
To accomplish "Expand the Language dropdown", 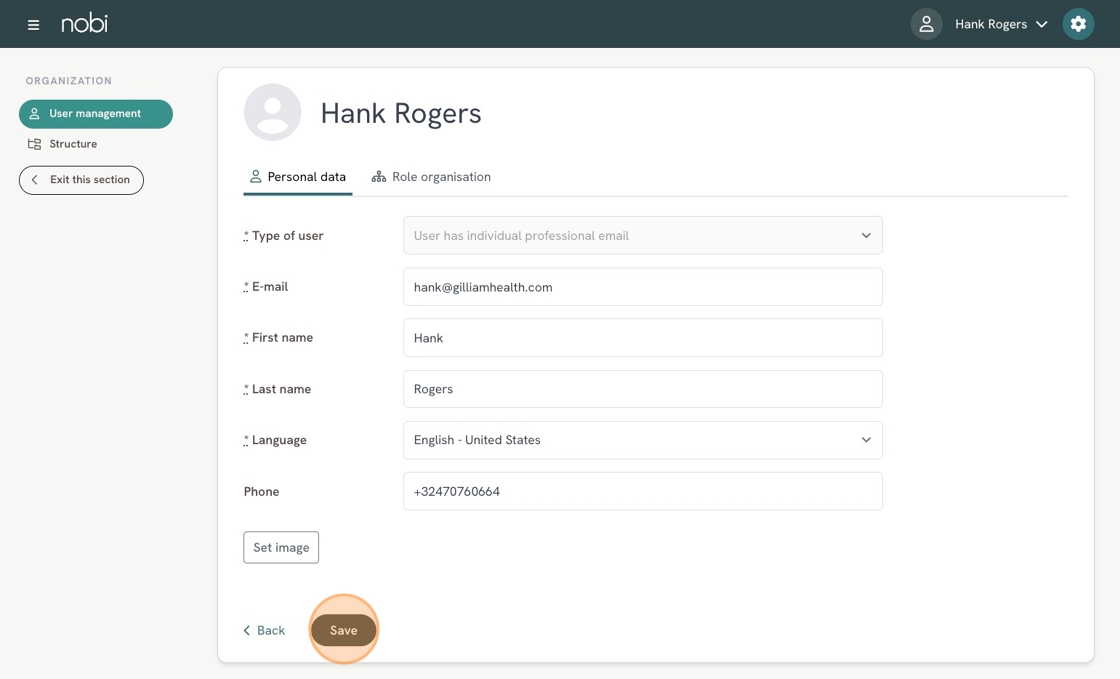I will coord(642,440).
